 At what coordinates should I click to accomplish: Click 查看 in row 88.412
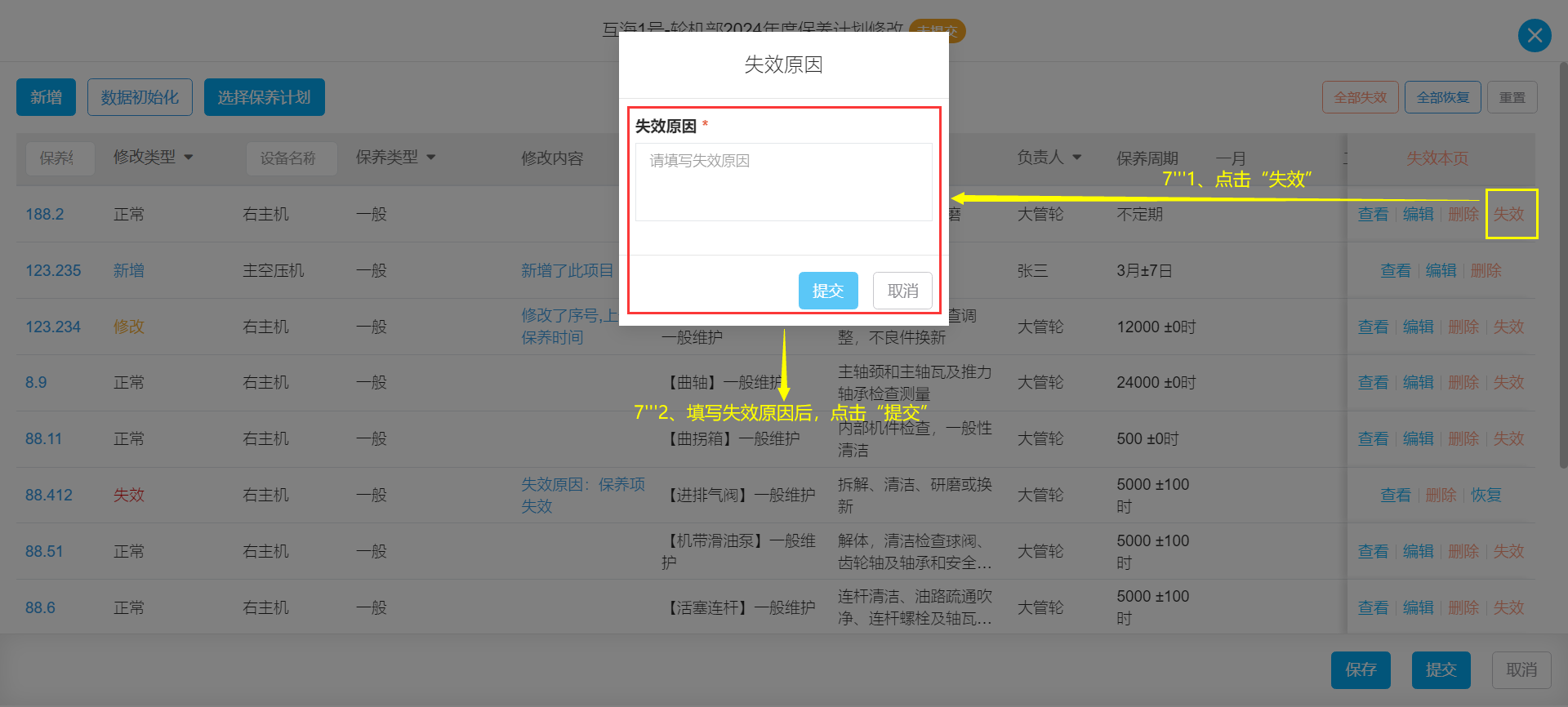pyautogui.click(x=1396, y=495)
